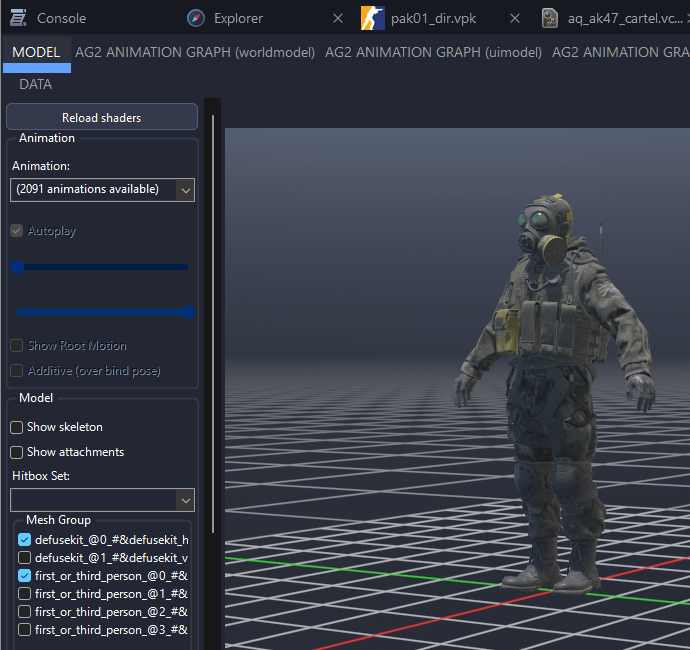Click the 'Animation:' label text
Image resolution: width=690 pixels, height=650 pixels.
point(41,166)
